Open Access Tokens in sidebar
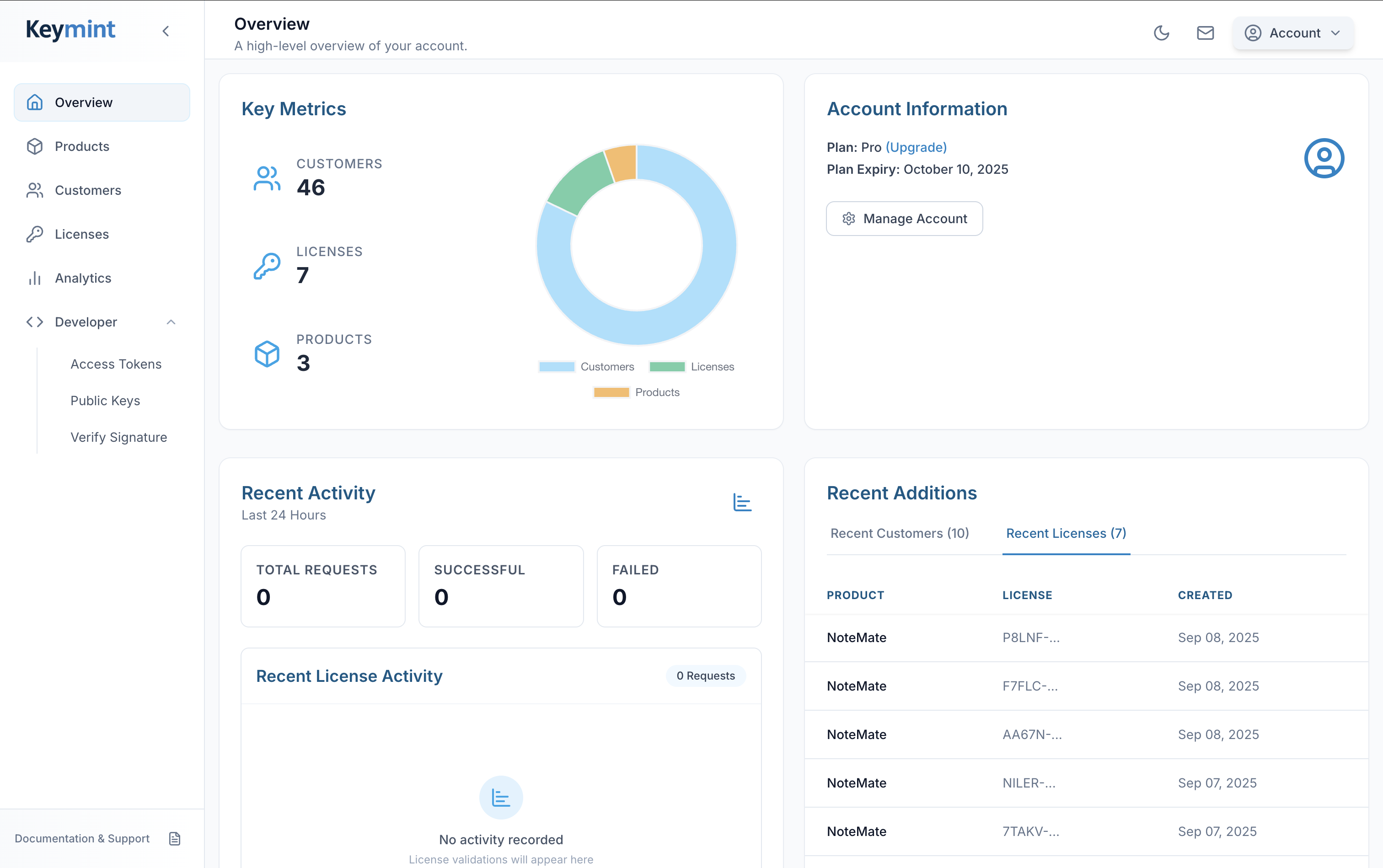1383x868 pixels. (116, 364)
